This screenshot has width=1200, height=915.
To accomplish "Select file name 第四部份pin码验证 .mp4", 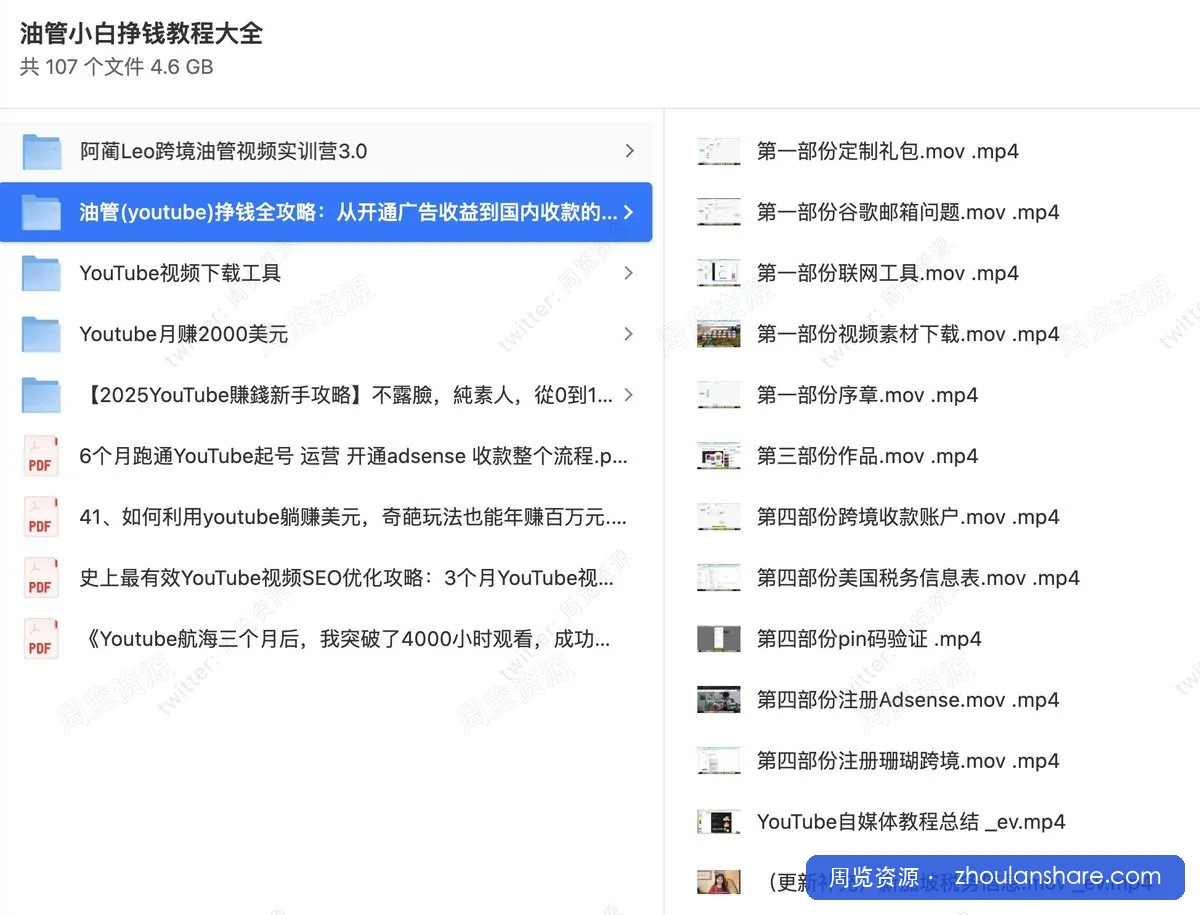I will [869, 639].
